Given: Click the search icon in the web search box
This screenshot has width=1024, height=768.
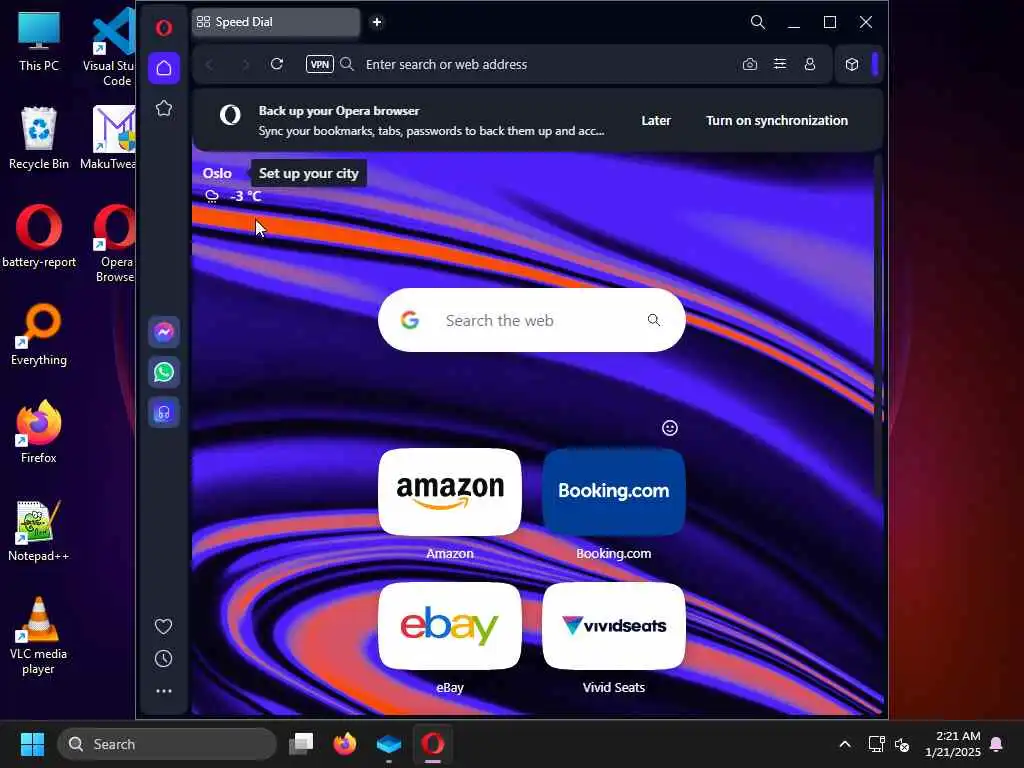Looking at the screenshot, I should coord(654,320).
